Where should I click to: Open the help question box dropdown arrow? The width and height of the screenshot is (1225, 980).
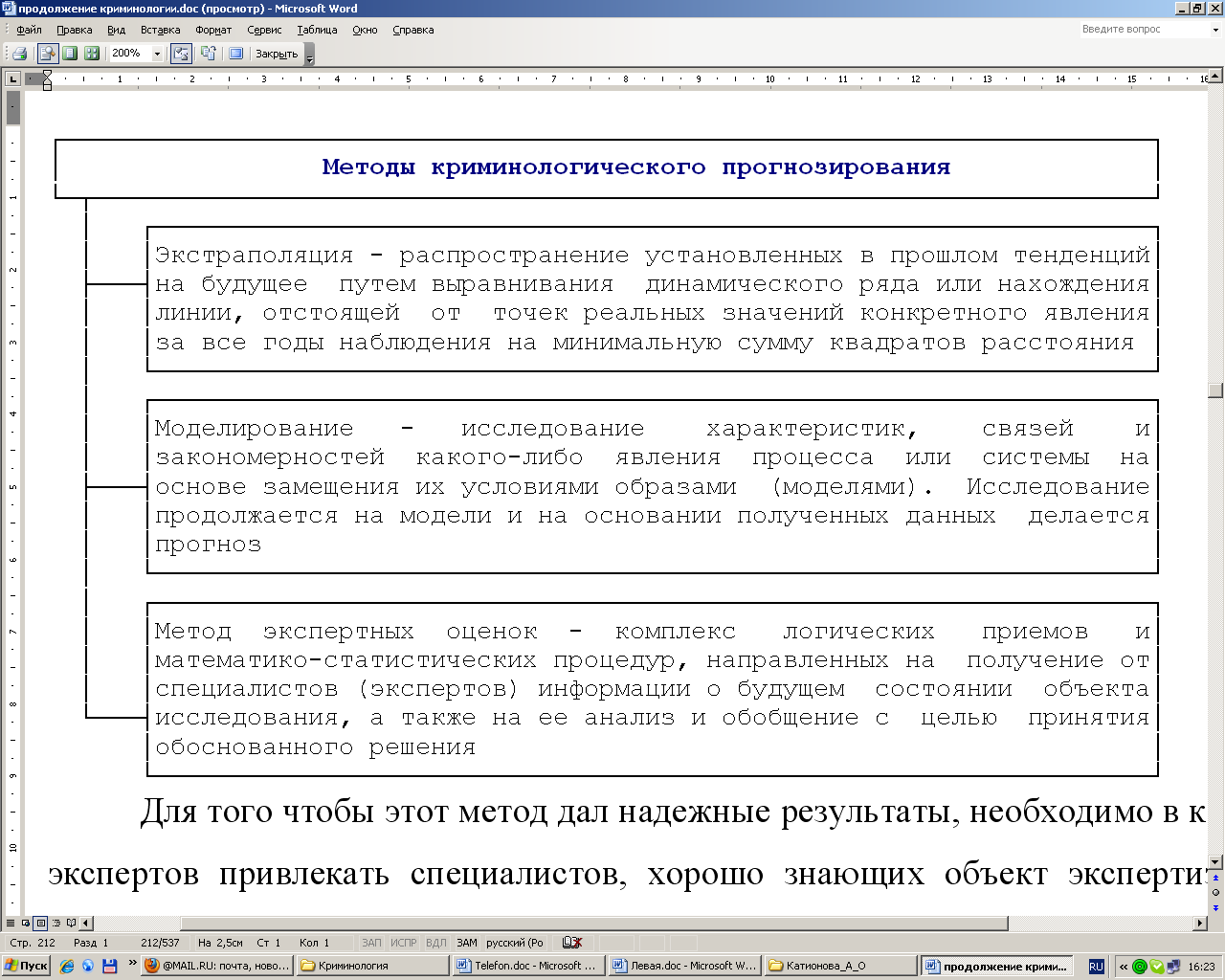(1216, 30)
